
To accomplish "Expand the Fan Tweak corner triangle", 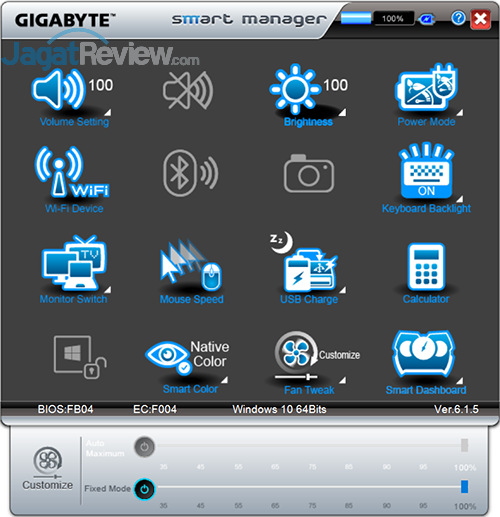I will (x=342, y=380).
